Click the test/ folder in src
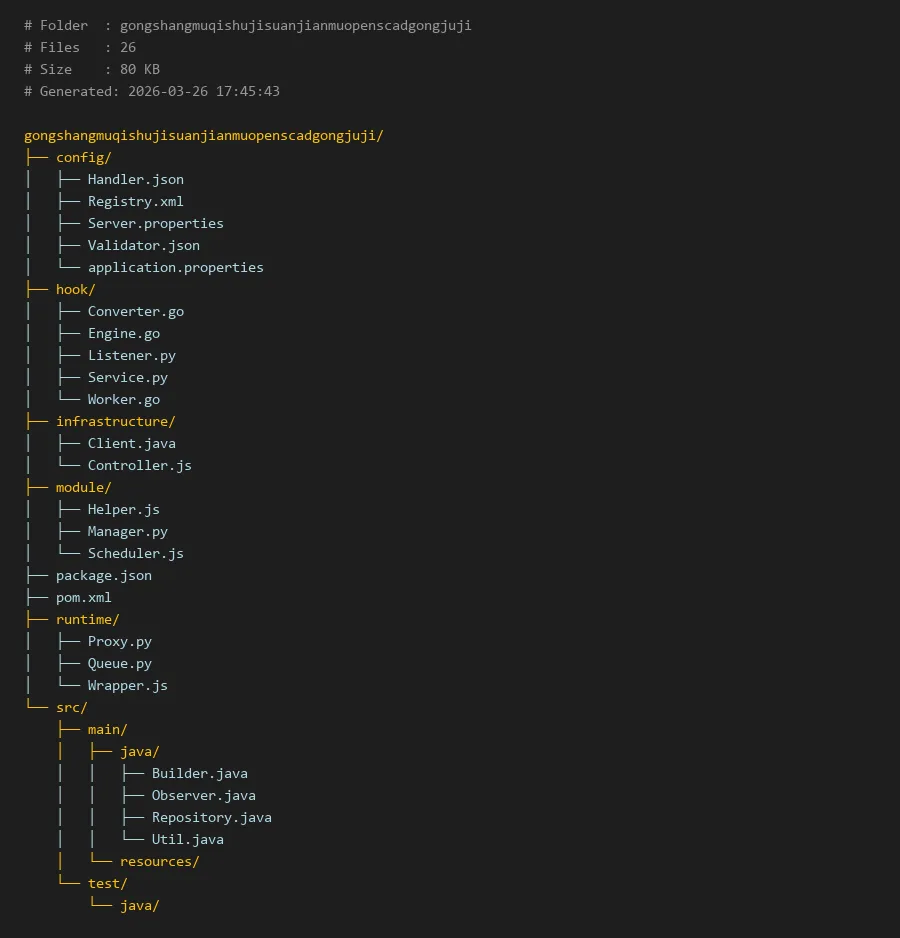900x938 pixels. 107,883
